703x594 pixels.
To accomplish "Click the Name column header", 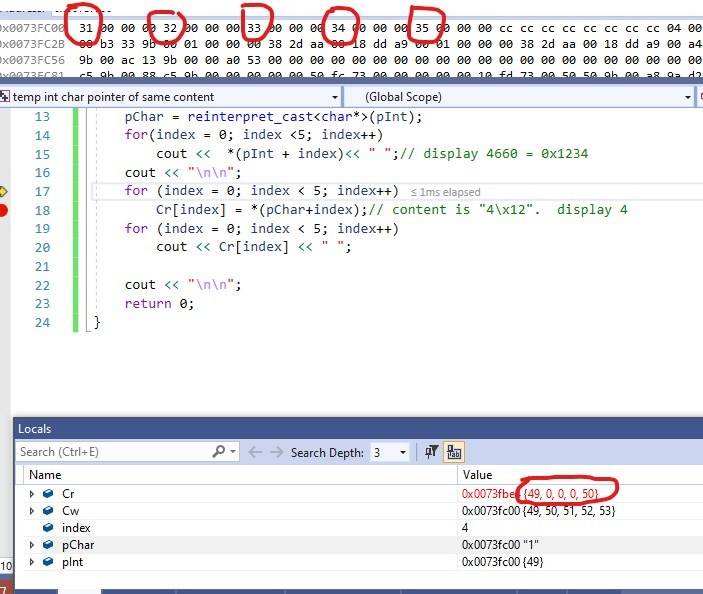I will pos(45,475).
